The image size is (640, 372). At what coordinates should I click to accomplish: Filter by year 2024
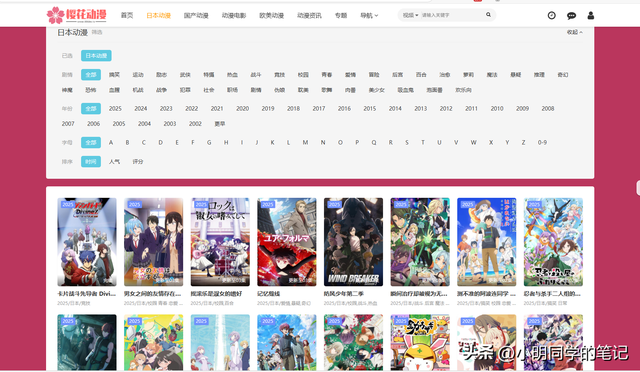[140, 109]
